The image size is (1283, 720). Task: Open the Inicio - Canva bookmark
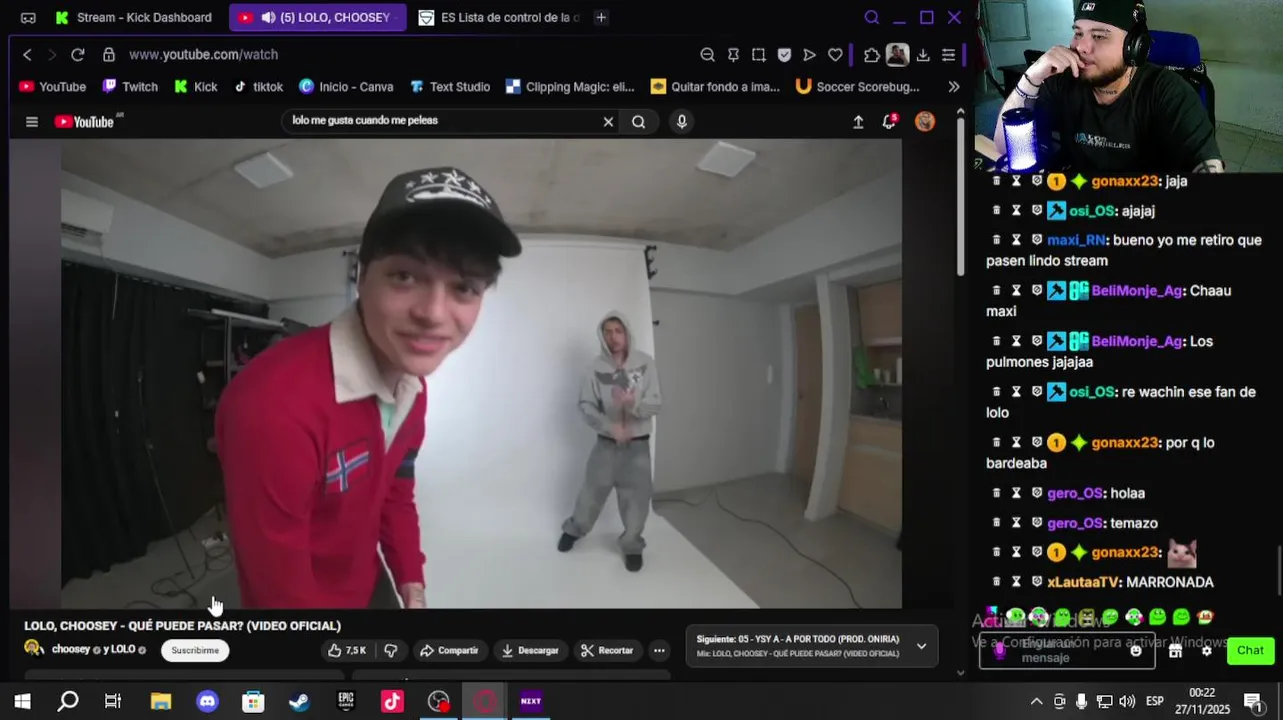(x=346, y=87)
